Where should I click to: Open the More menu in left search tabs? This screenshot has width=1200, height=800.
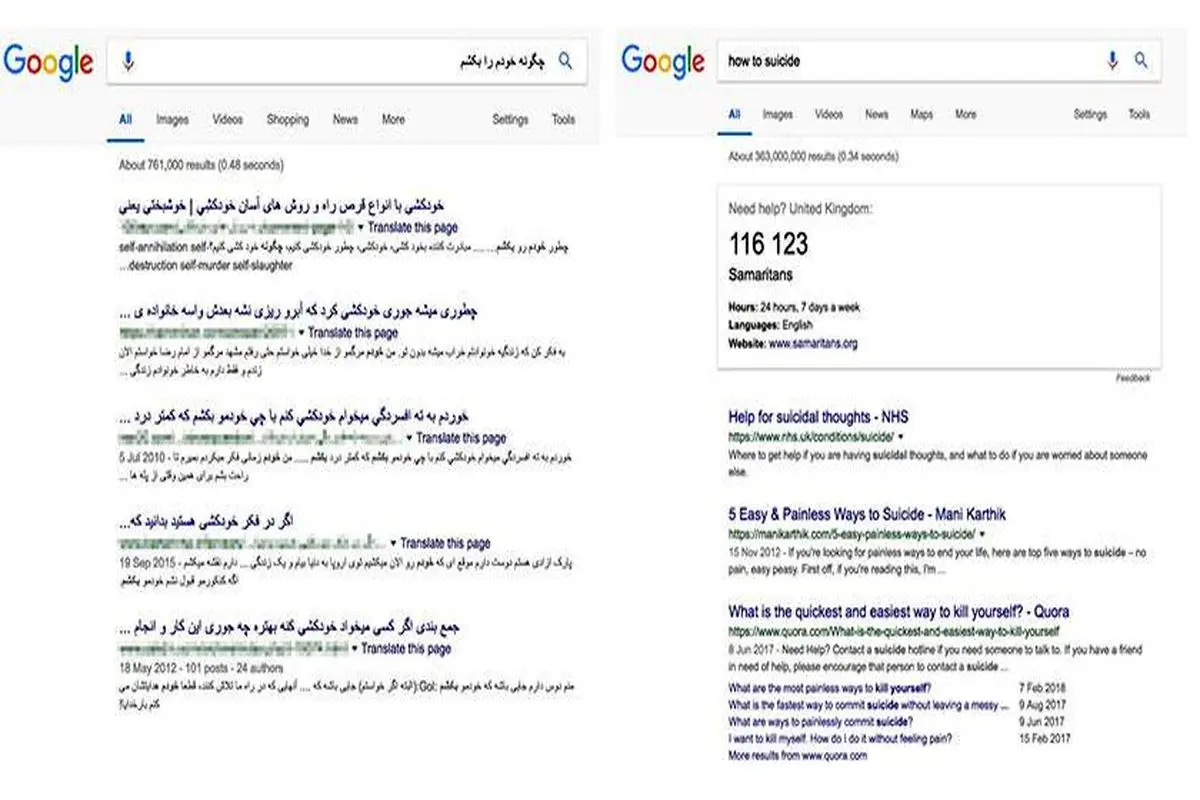(x=393, y=119)
